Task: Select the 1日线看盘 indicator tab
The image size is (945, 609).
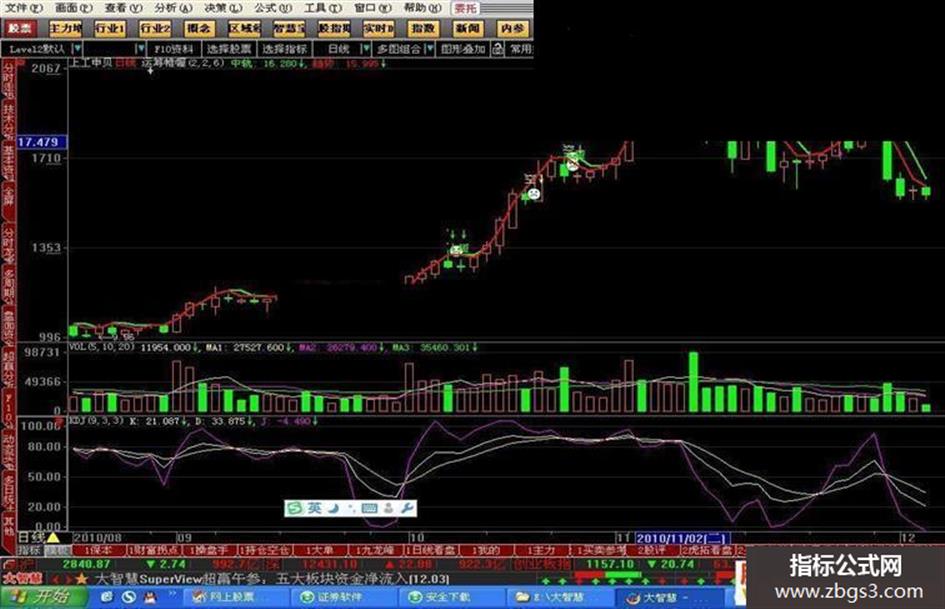Action: coord(430,551)
